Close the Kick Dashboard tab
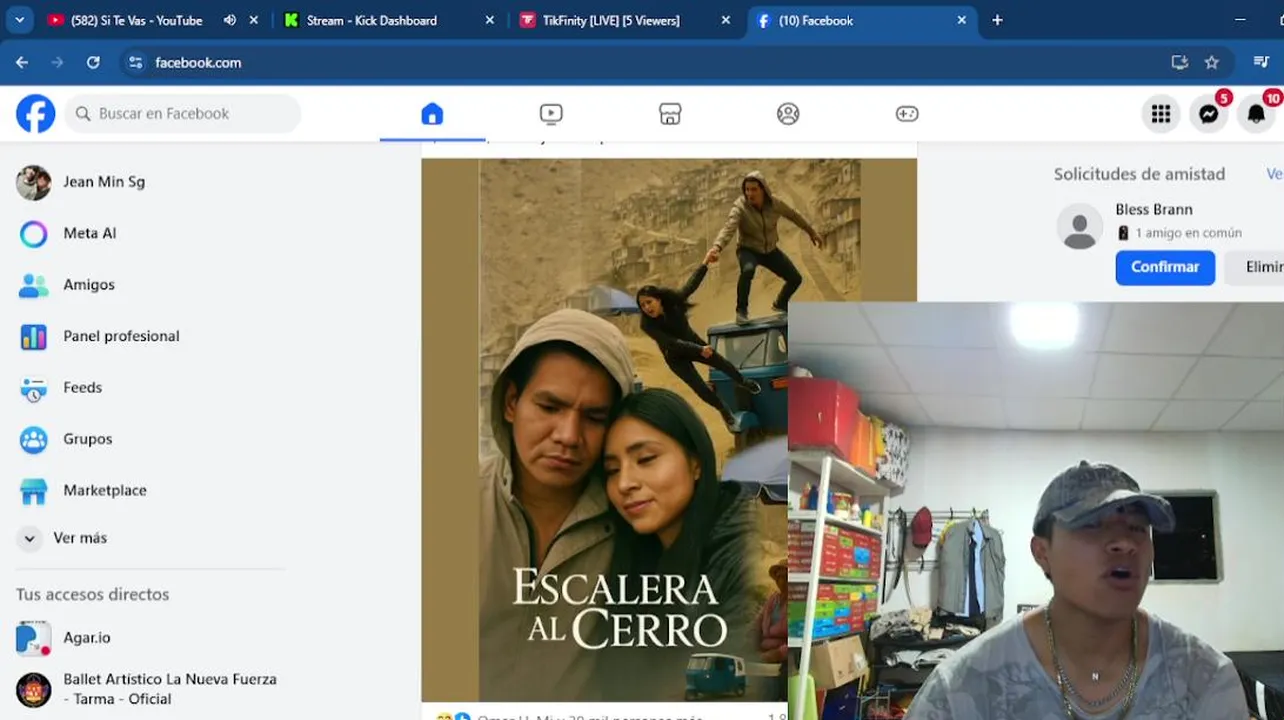Viewport: 1284px width, 720px height. pos(490,20)
